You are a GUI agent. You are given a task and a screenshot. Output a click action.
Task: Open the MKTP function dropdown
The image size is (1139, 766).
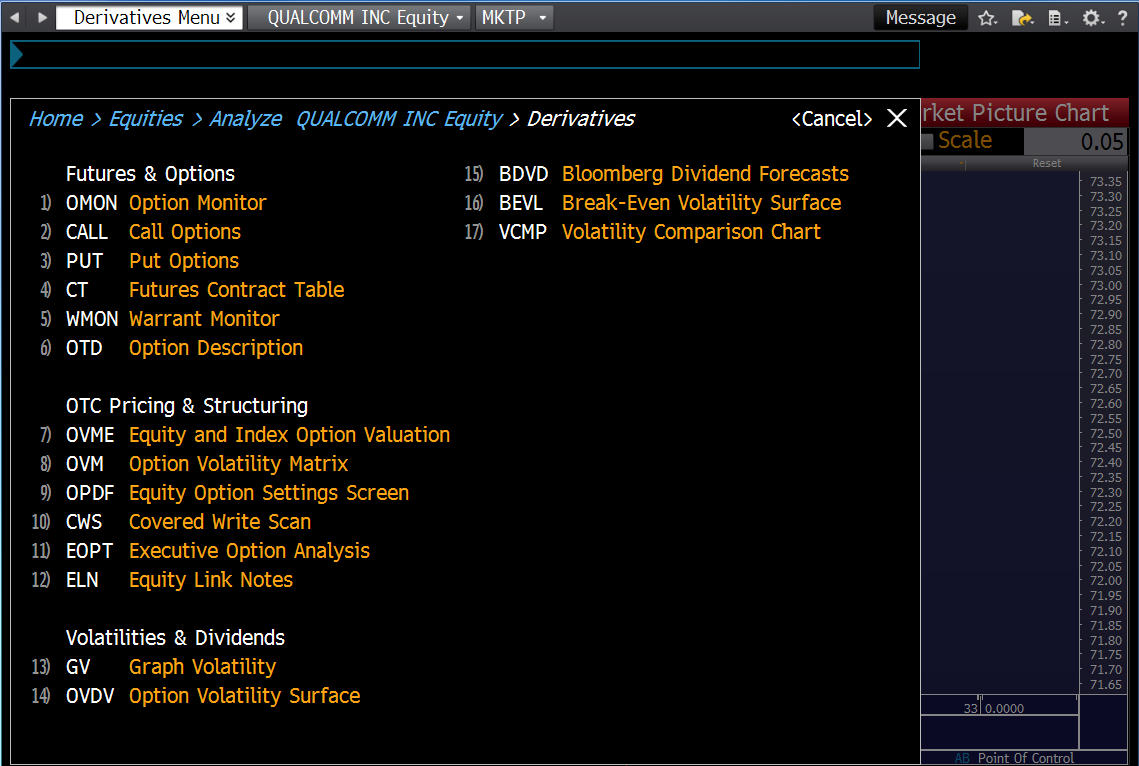click(x=514, y=17)
